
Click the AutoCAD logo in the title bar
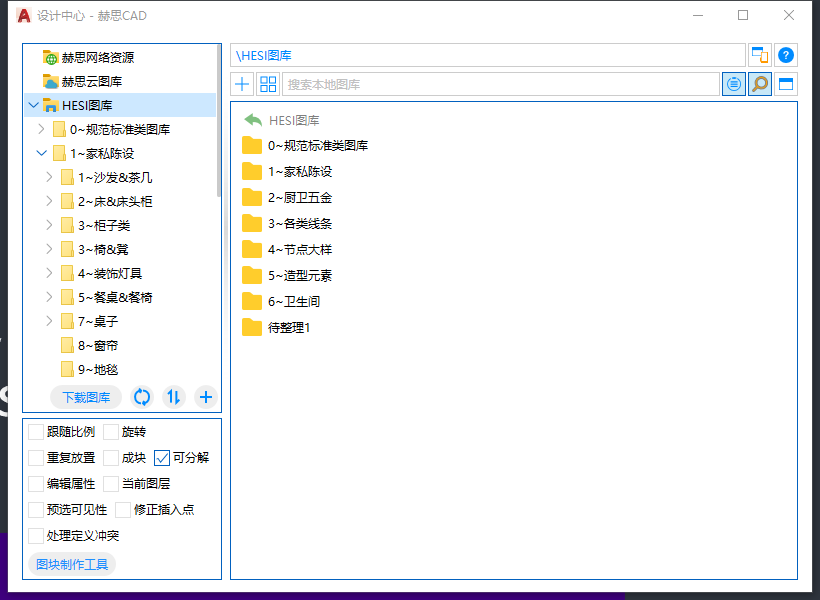coord(24,16)
